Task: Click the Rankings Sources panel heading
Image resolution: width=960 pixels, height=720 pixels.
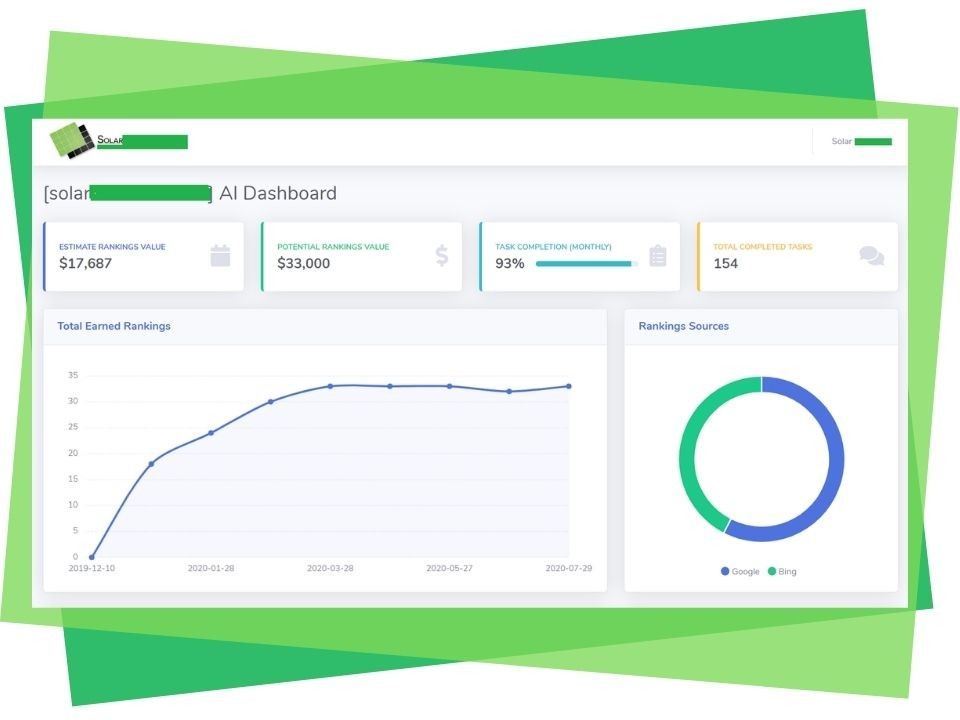Action: coord(683,326)
